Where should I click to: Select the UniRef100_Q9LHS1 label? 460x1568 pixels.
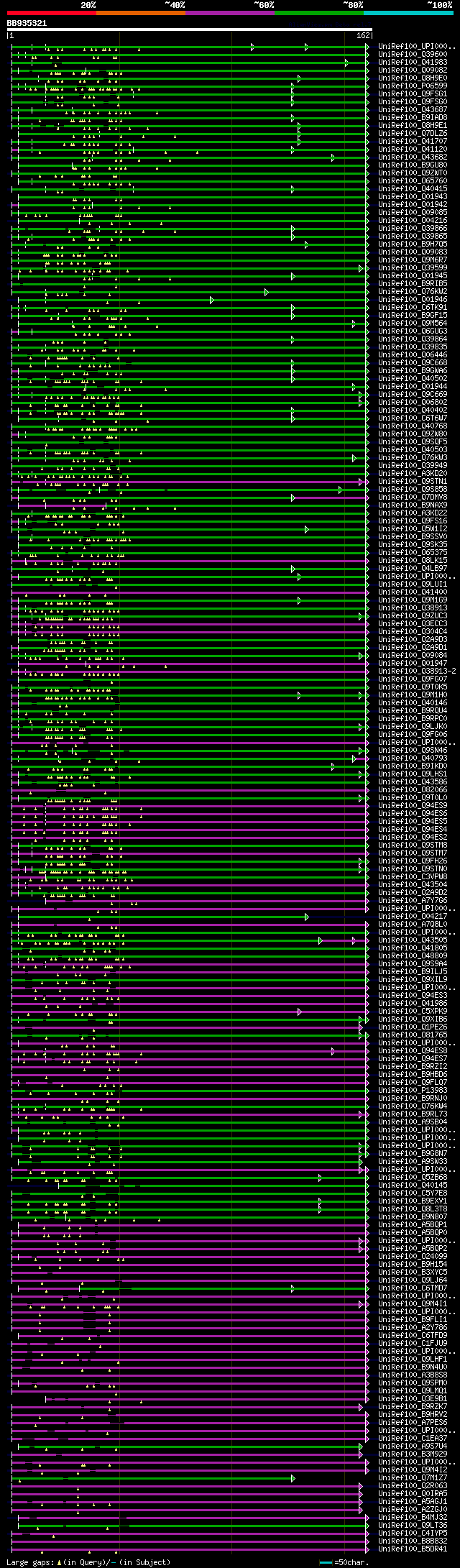413,774
